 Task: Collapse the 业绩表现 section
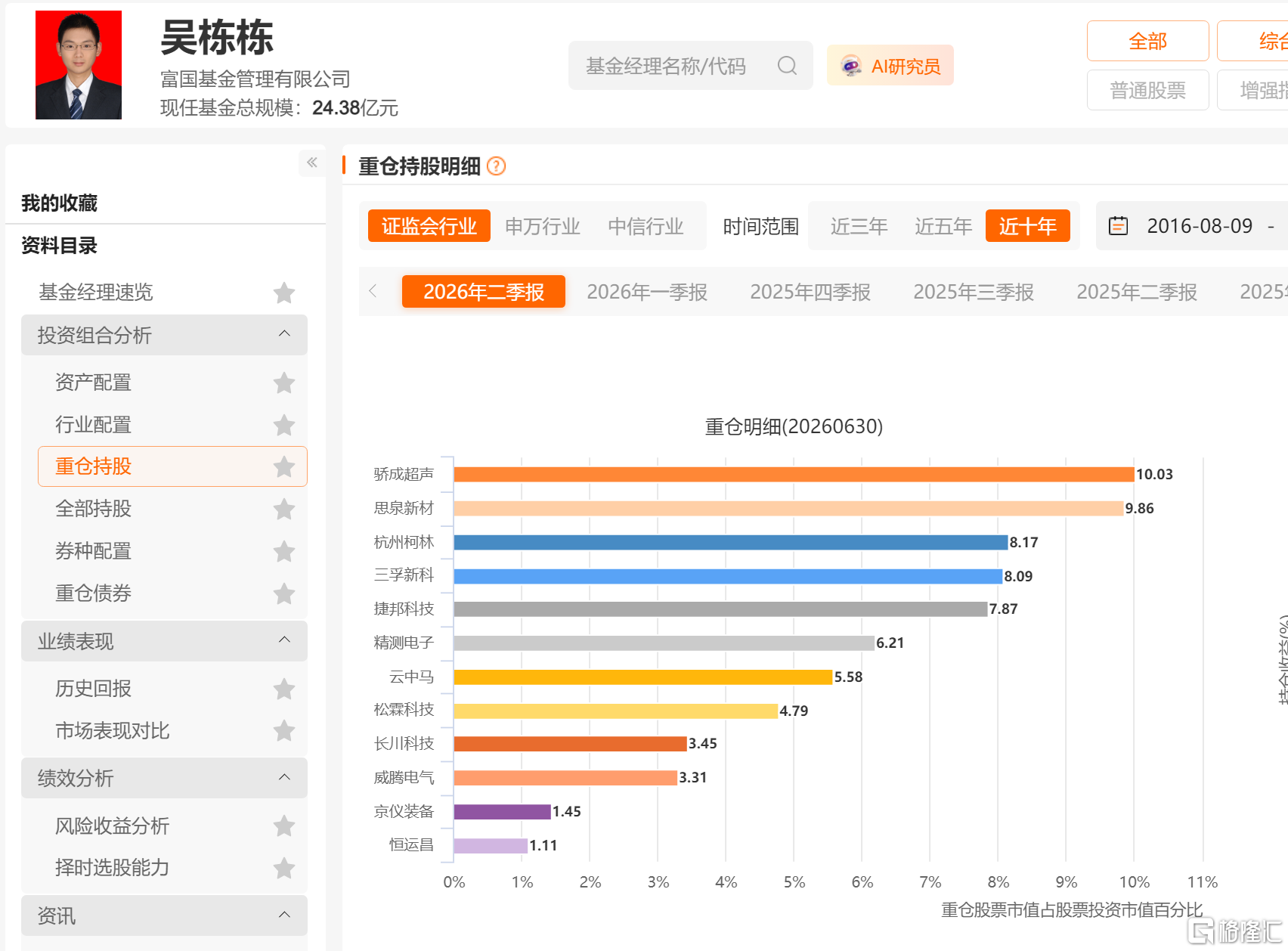tap(284, 640)
